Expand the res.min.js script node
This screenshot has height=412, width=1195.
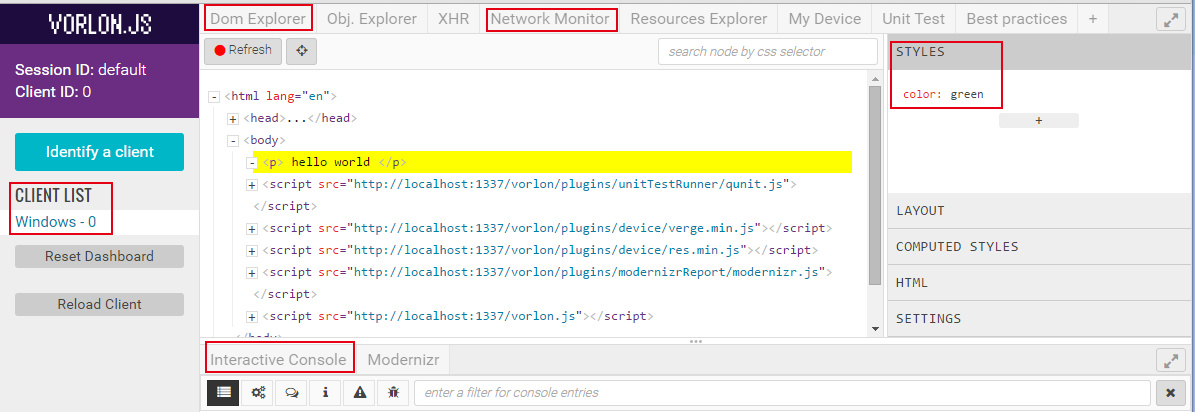pyautogui.click(x=252, y=250)
